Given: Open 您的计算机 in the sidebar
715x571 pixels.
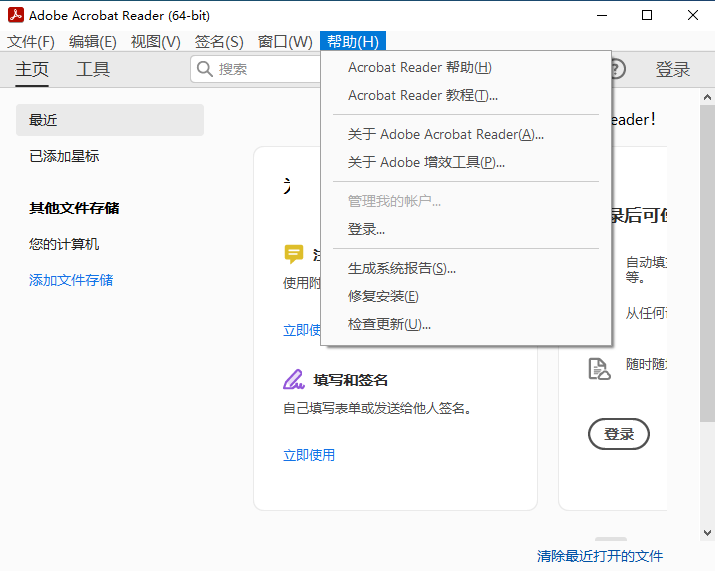Looking at the screenshot, I should tap(64, 244).
